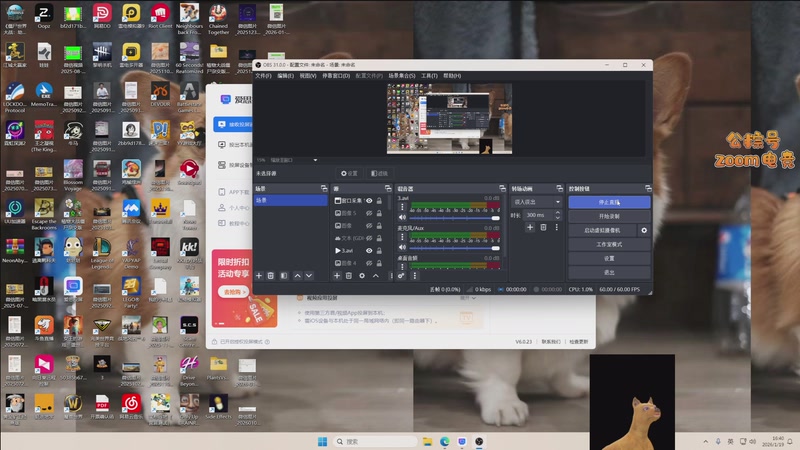The height and width of the screenshot is (450, 800).
Task: Open the 场景集合(S) menu in OBS
Action: pyautogui.click(x=402, y=76)
